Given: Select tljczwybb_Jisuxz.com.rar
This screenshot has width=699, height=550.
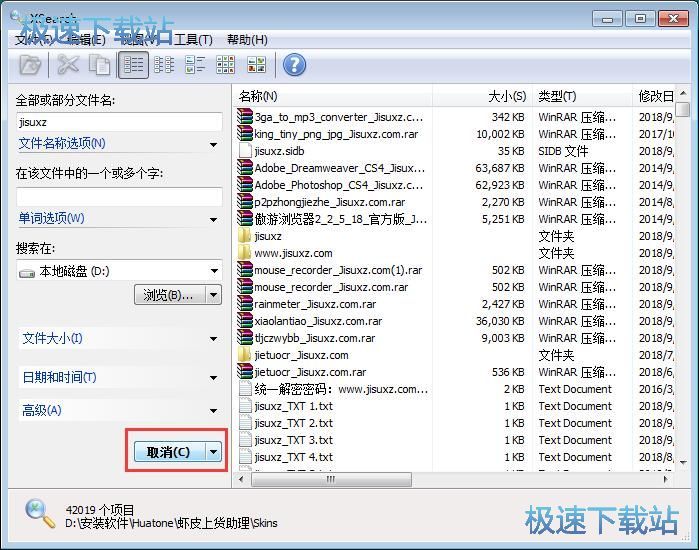Looking at the screenshot, I should click(x=315, y=338).
